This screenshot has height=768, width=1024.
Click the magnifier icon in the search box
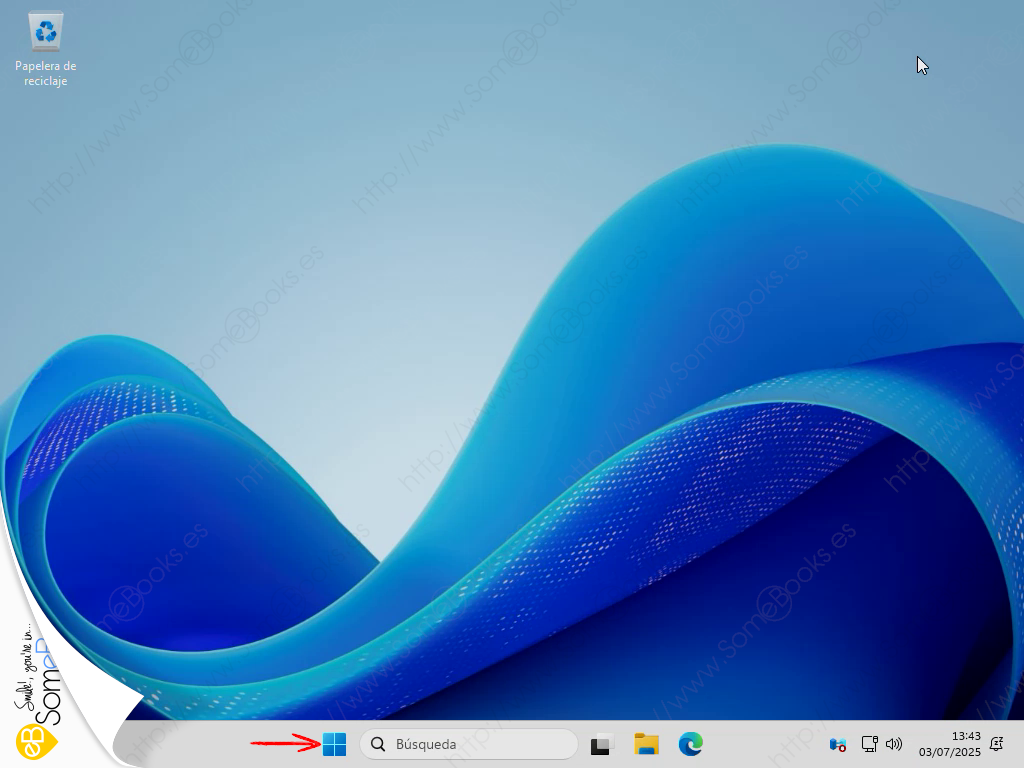pos(378,744)
